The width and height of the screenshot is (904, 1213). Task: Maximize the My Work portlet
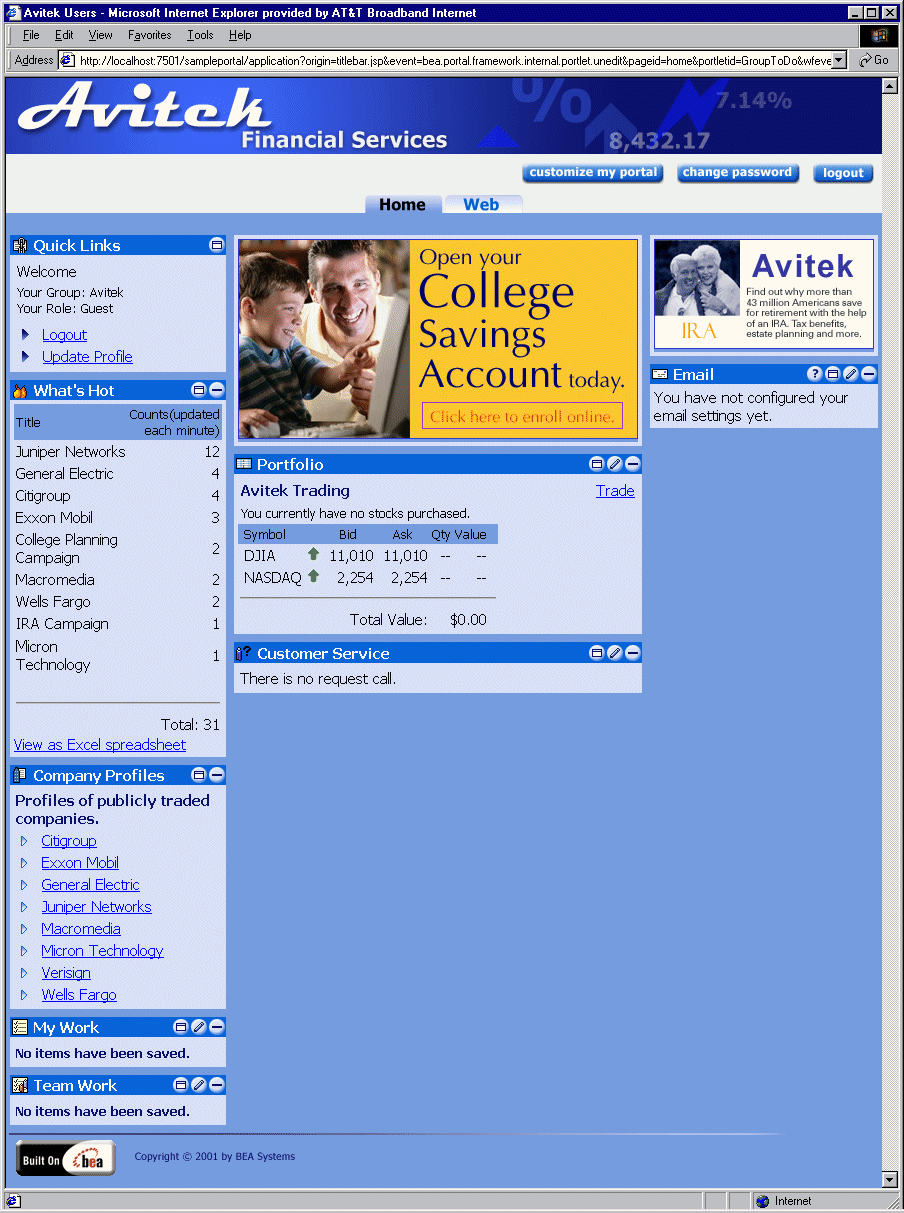coord(181,1027)
